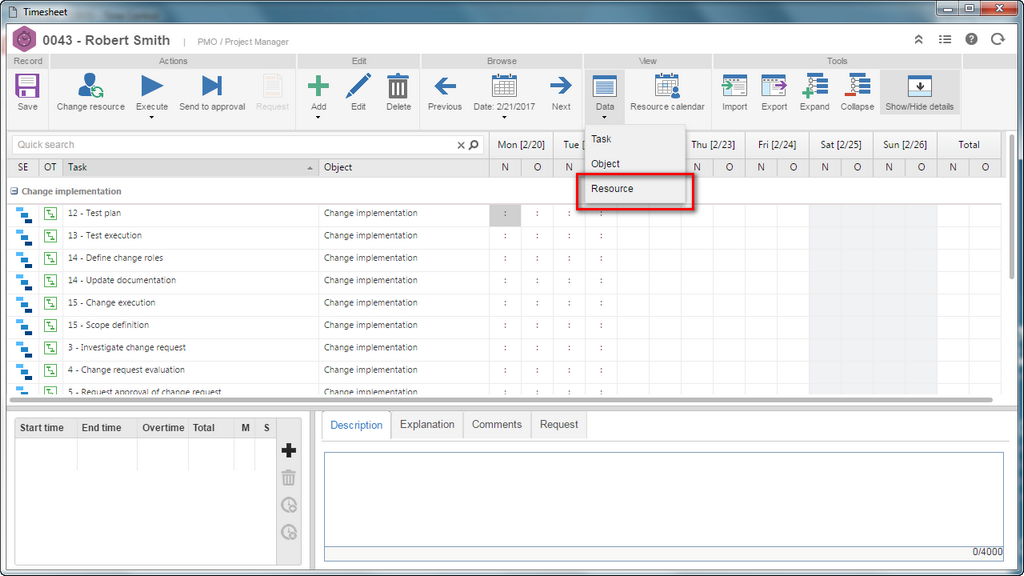Click the Mon [2/20] column header

pyautogui.click(x=521, y=145)
